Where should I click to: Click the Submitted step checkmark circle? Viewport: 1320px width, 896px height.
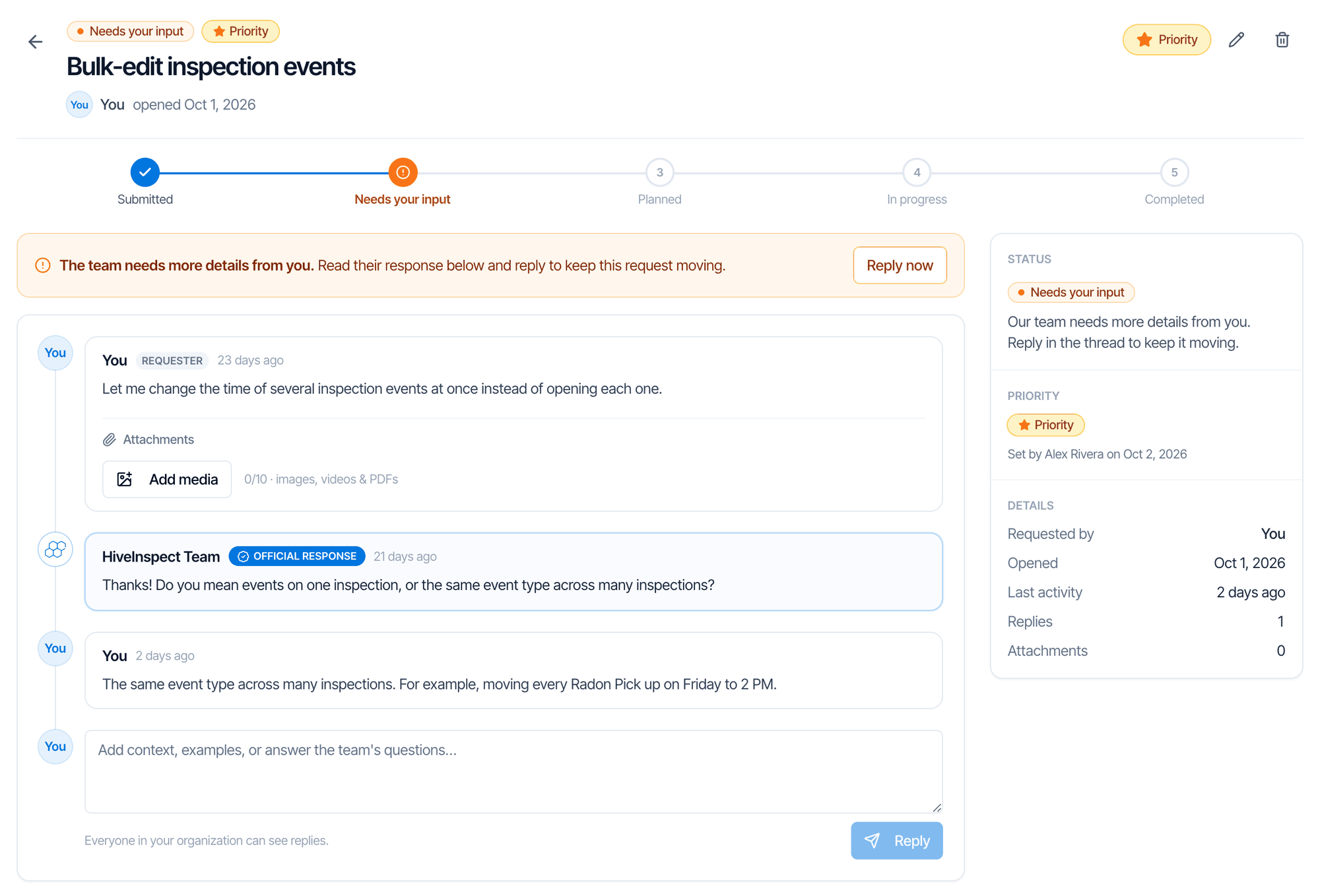(145, 172)
